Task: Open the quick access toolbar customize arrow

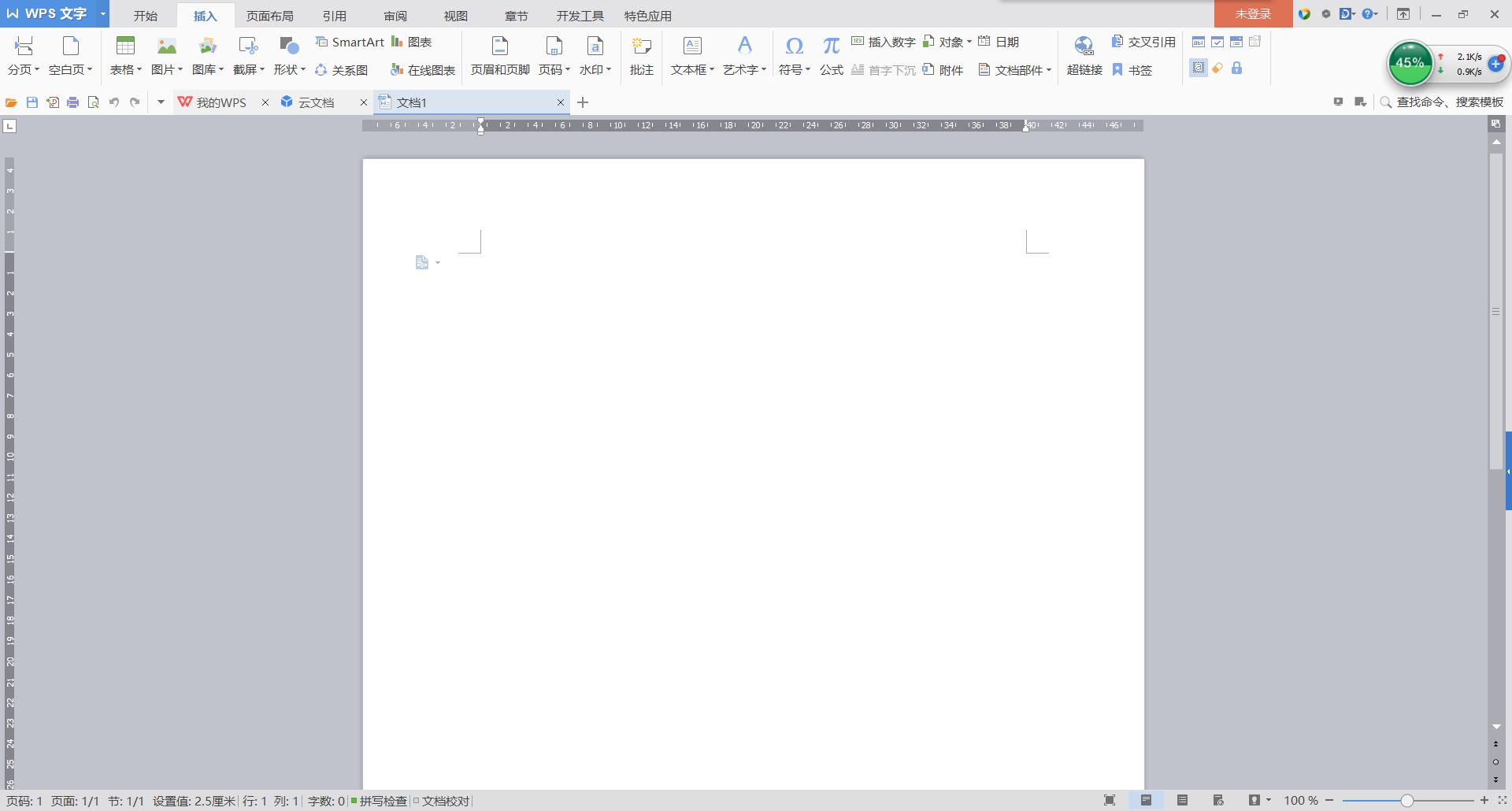Action: click(161, 102)
